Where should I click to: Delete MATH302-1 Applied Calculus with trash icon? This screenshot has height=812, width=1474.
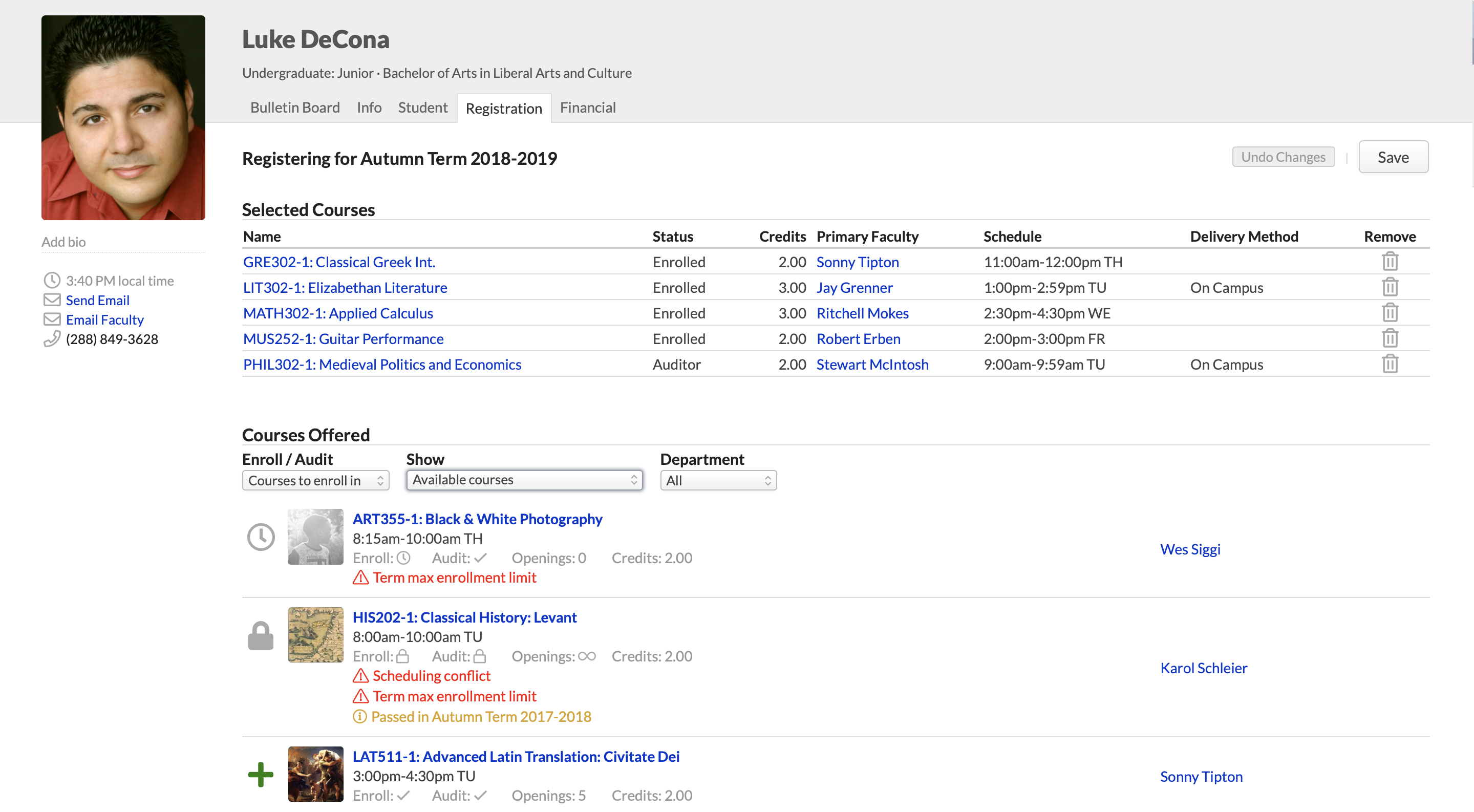point(1390,313)
